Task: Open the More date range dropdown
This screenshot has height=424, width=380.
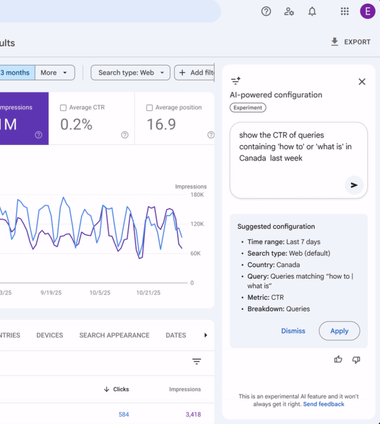Action: click(x=55, y=73)
